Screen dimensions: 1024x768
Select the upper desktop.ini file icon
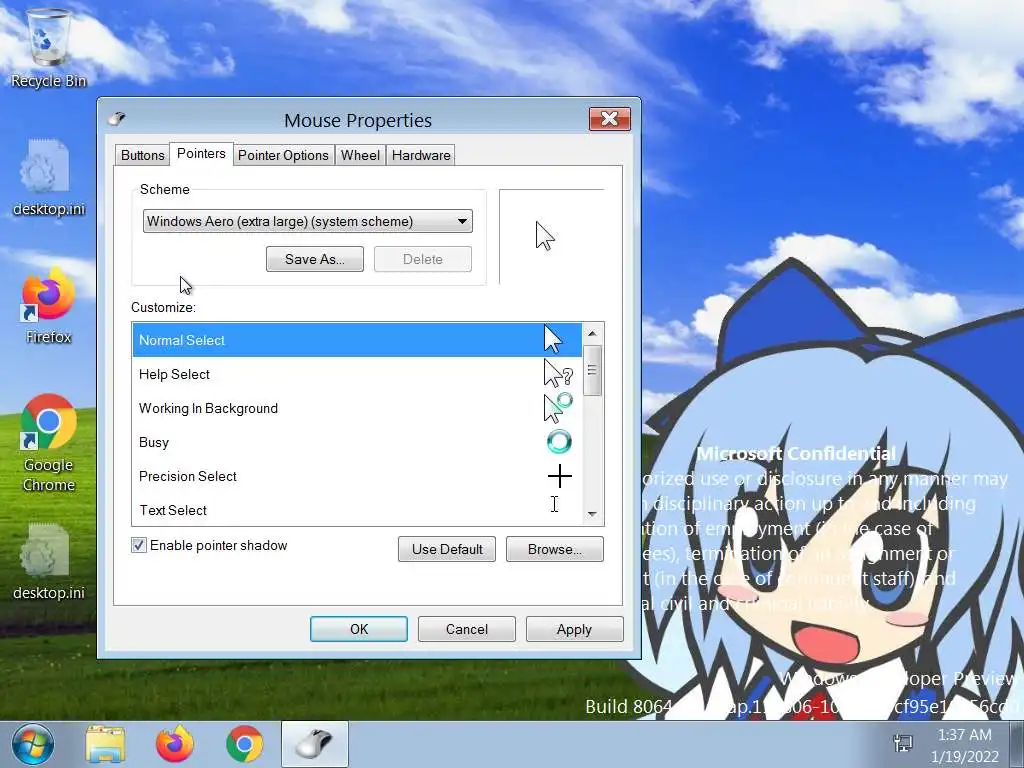point(48,177)
